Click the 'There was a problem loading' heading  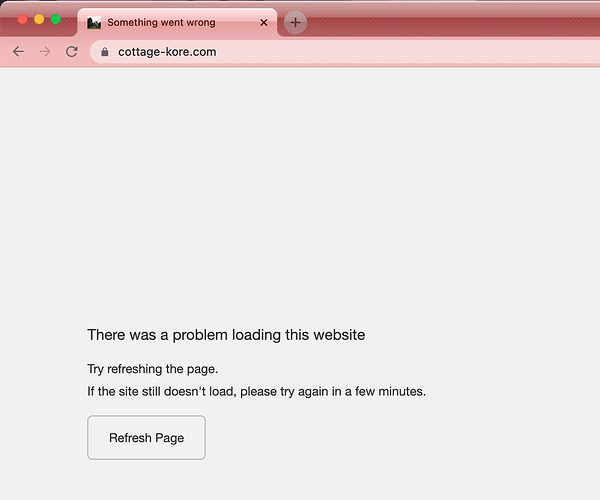click(226, 335)
